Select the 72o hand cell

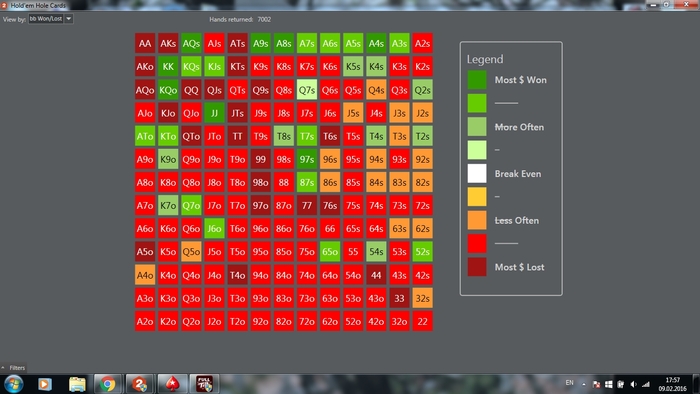coord(307,321)
